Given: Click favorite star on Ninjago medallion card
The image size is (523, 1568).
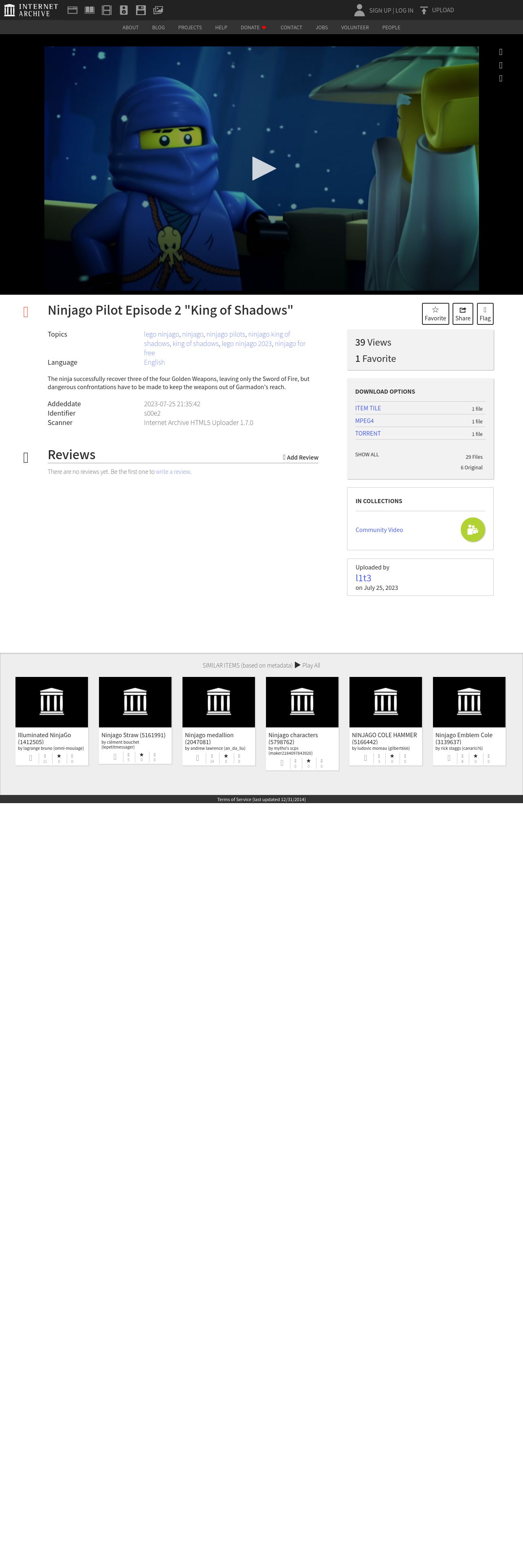Looking at the screenshot, I should coord(226,756).
